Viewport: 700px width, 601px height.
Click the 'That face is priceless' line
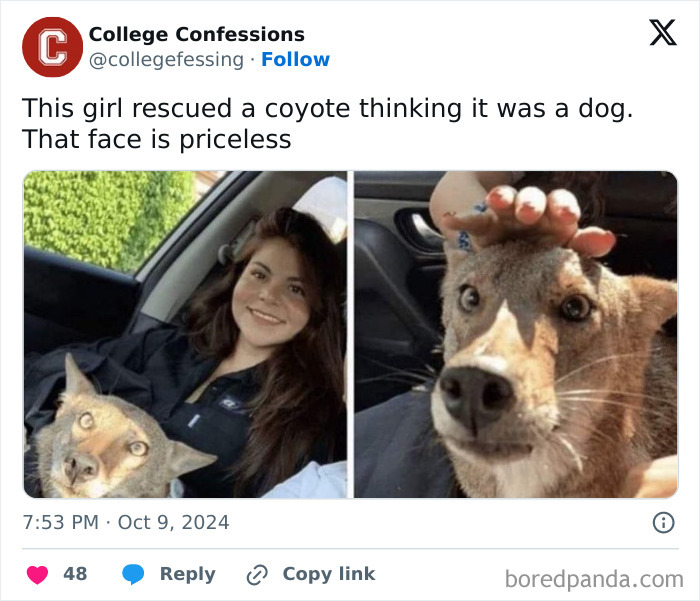157,139
